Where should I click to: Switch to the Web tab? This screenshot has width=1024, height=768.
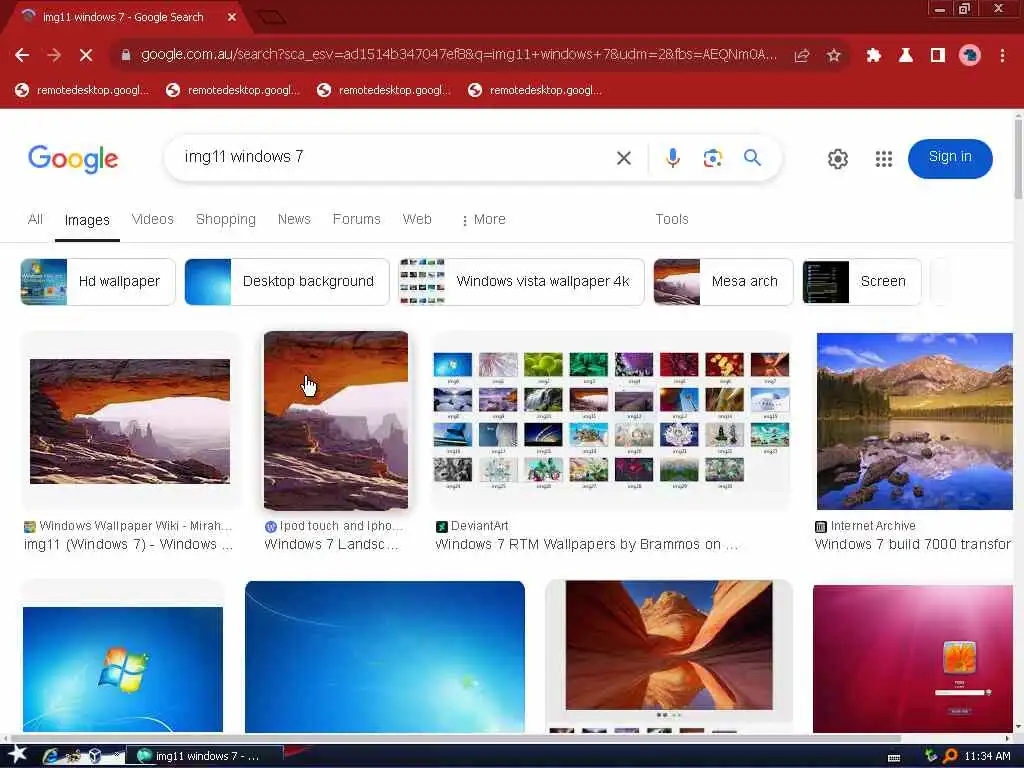pyautogui.click(x=417, y=219)
